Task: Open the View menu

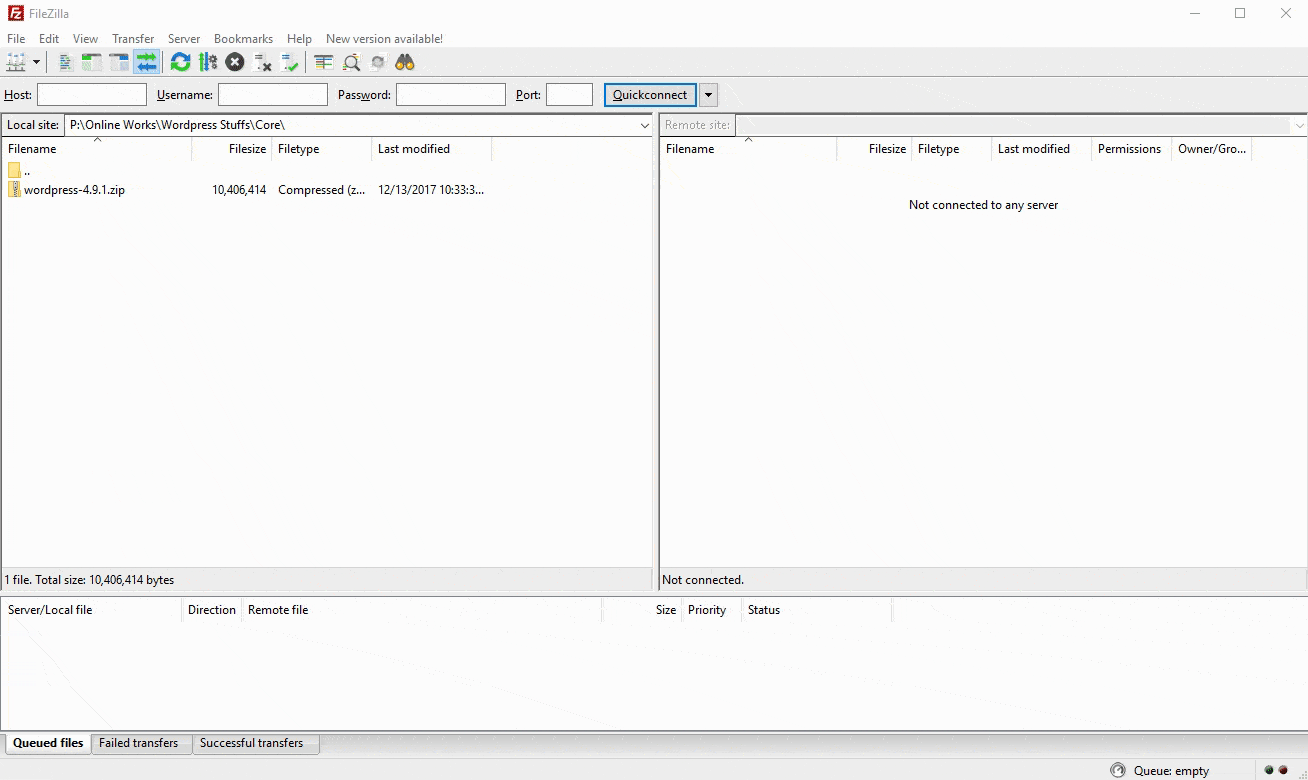Action: [85, 39]
